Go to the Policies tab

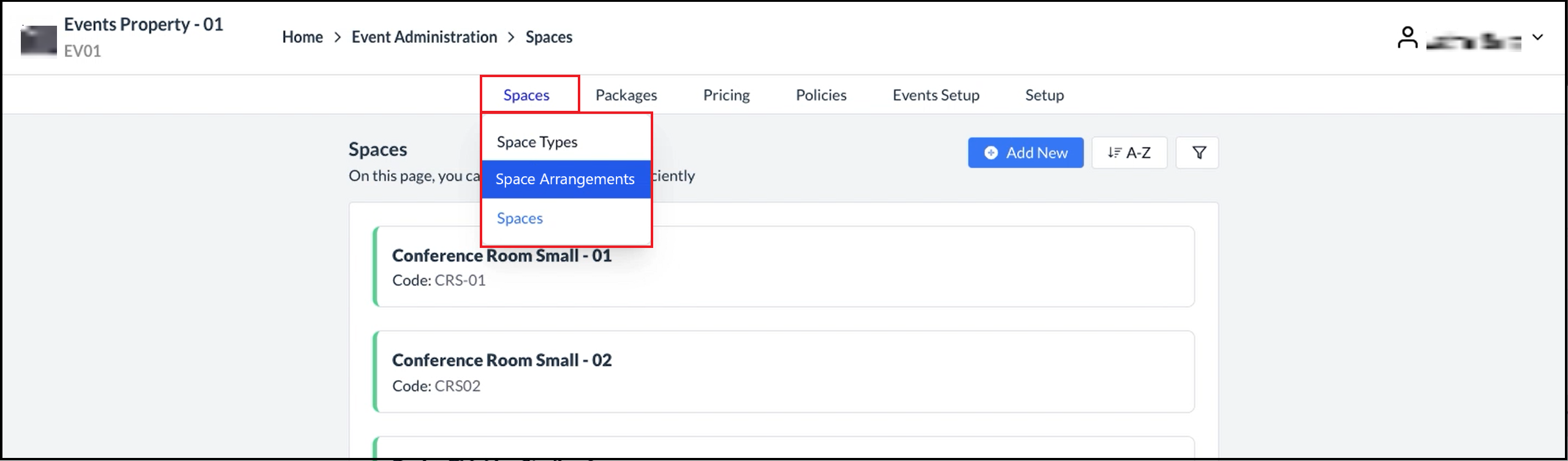[820, 95]
